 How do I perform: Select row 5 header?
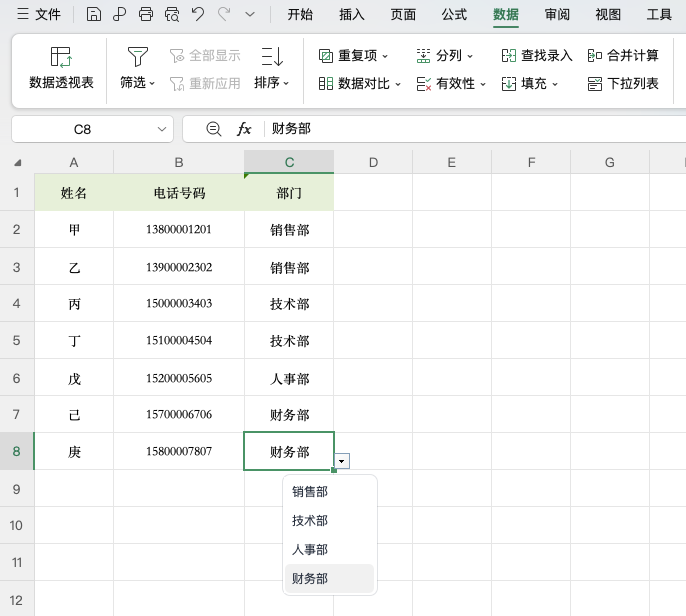click(x=17, y=340)
